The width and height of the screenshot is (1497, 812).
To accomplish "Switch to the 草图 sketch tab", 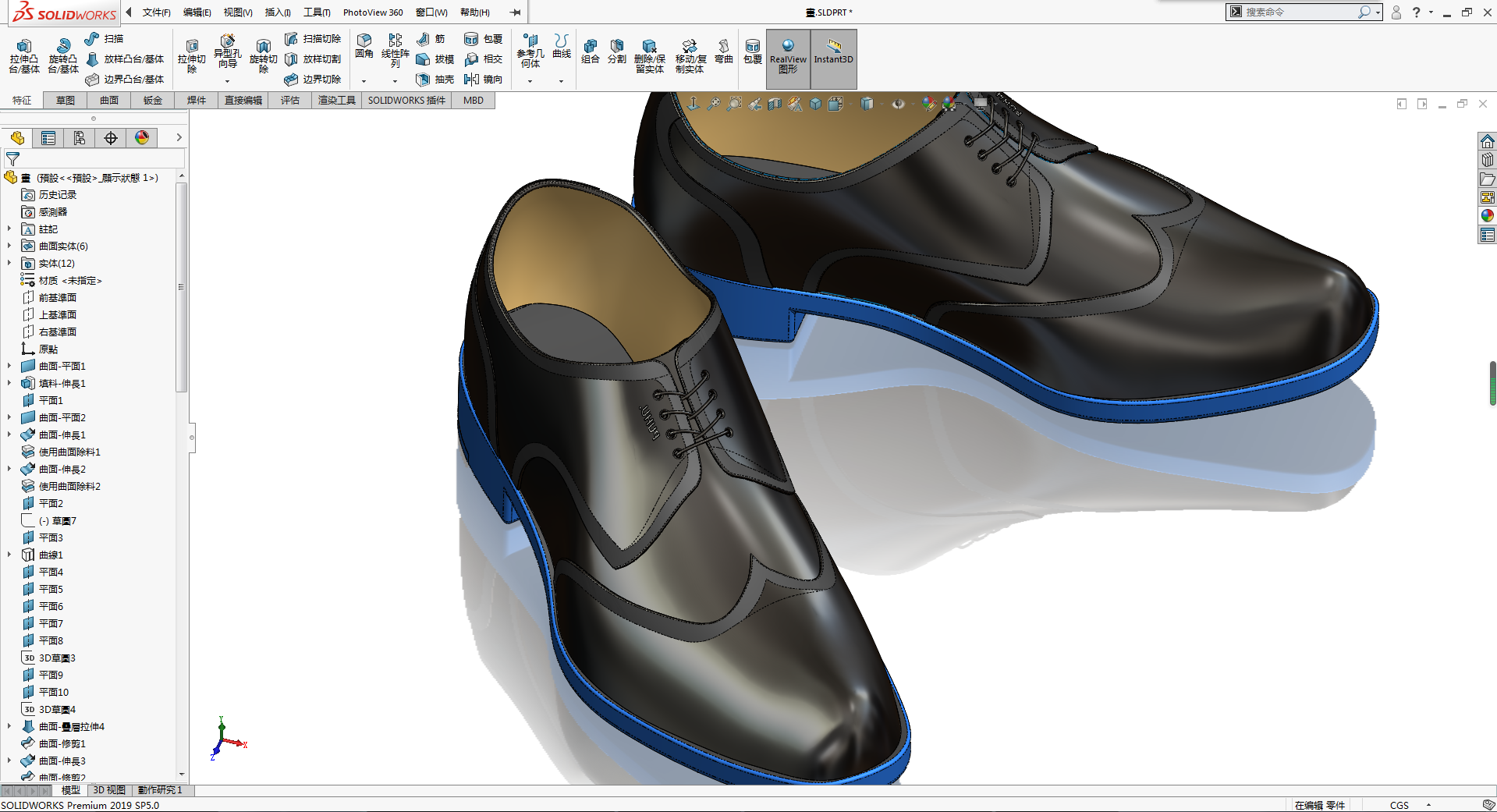I will click(x=66, y=100).
